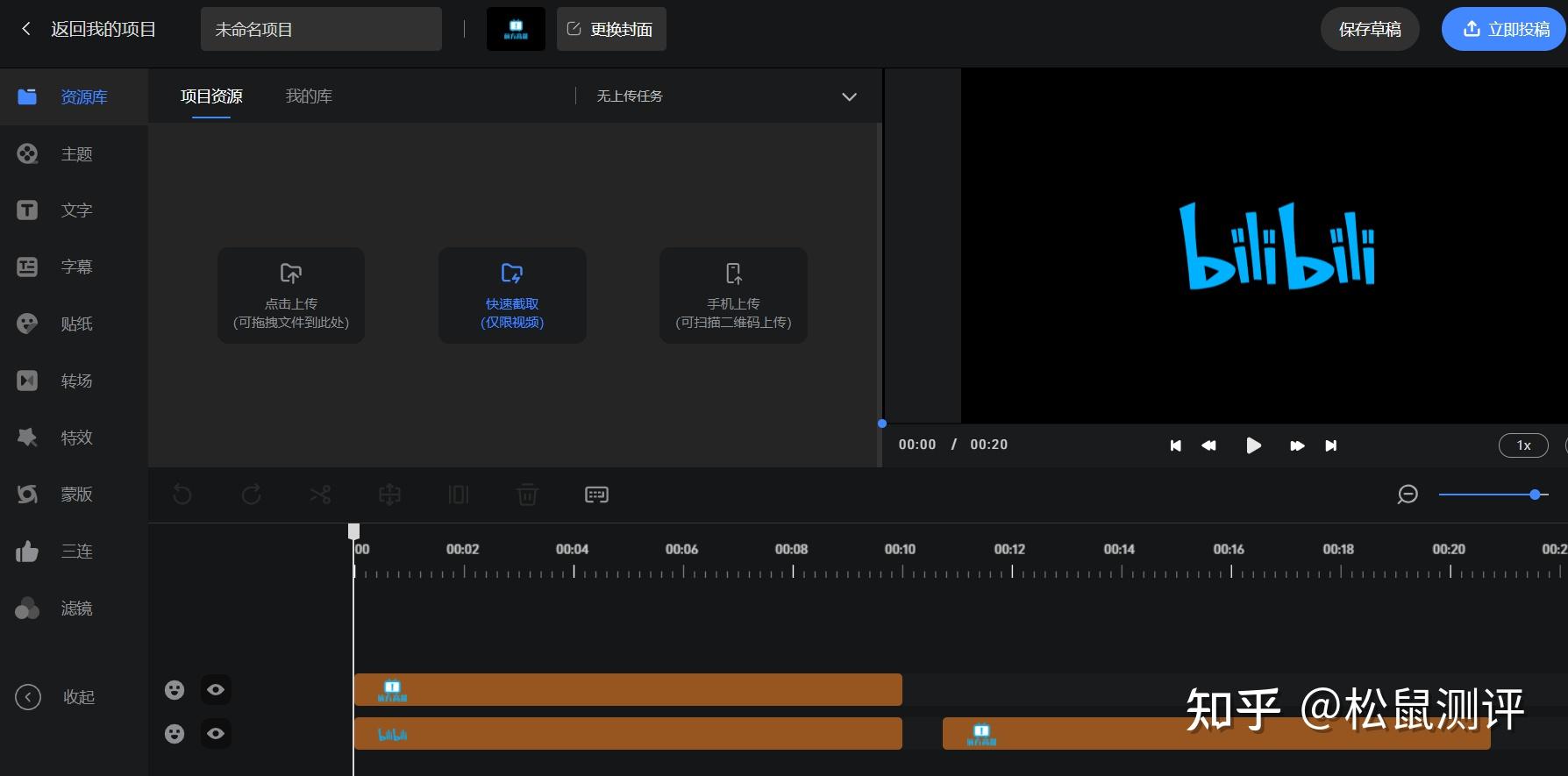1568x776 pixels.
Task: Select the second clip on lower track
Action: click(x=1216, y=733)
